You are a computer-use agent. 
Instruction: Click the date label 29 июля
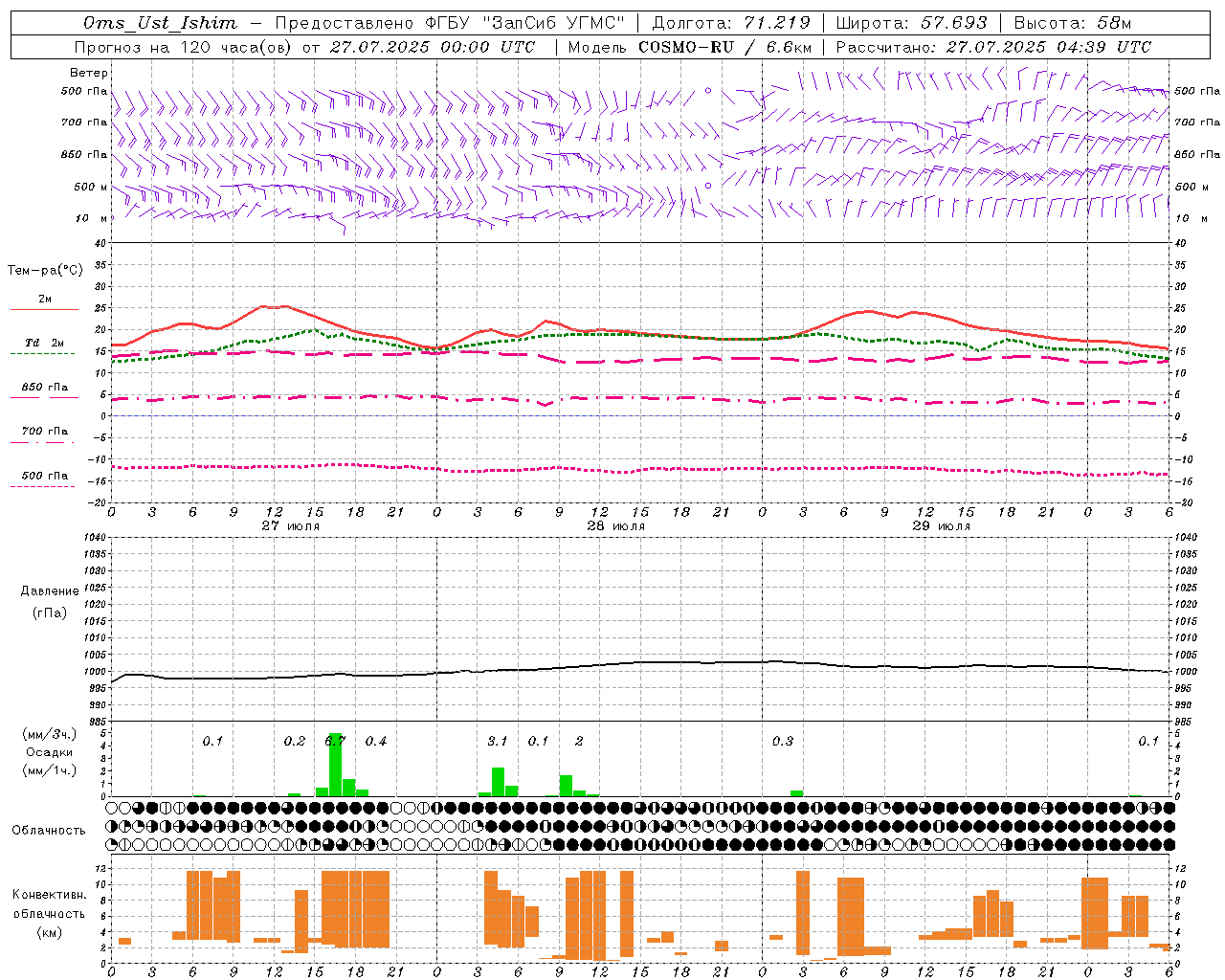pyautogui.click(x=942, y=525)
